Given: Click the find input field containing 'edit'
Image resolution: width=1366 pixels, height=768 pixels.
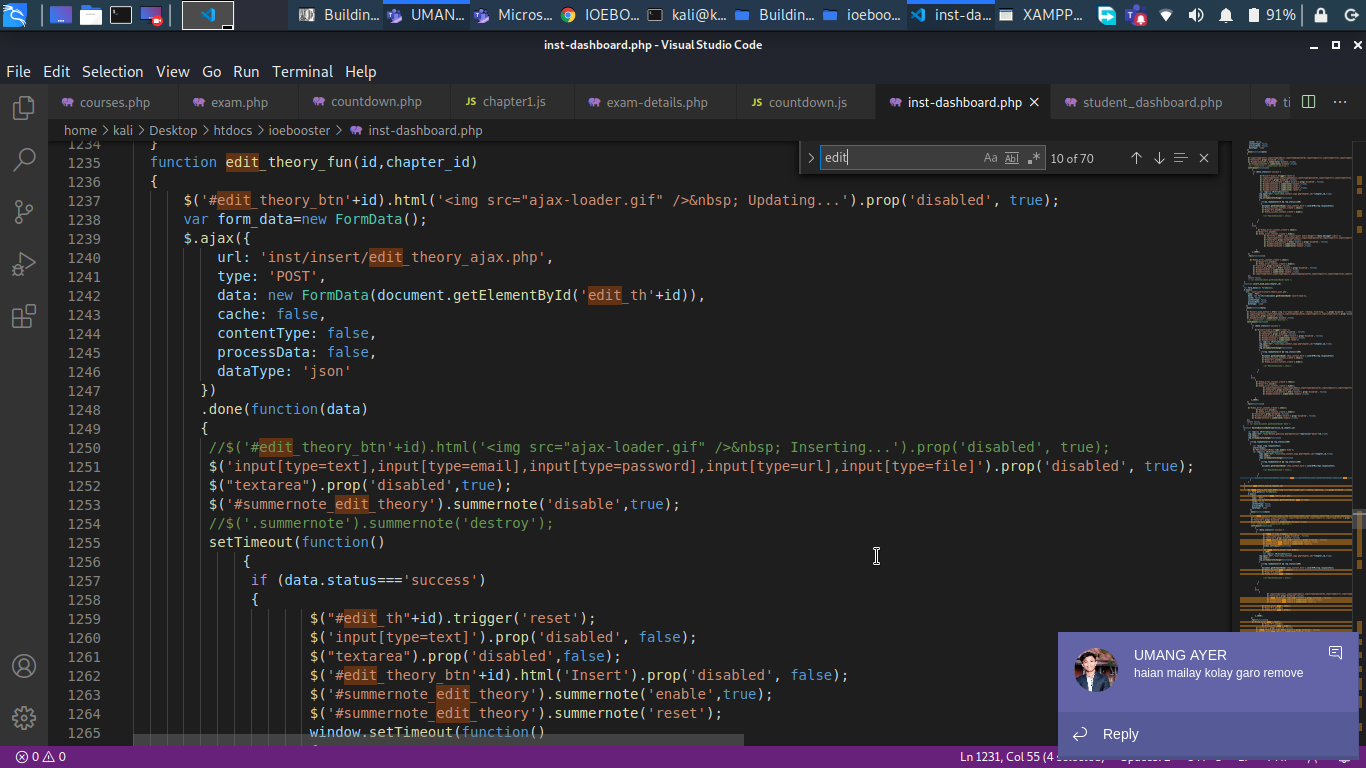Looking at the screenshot, I should [900, 158].
